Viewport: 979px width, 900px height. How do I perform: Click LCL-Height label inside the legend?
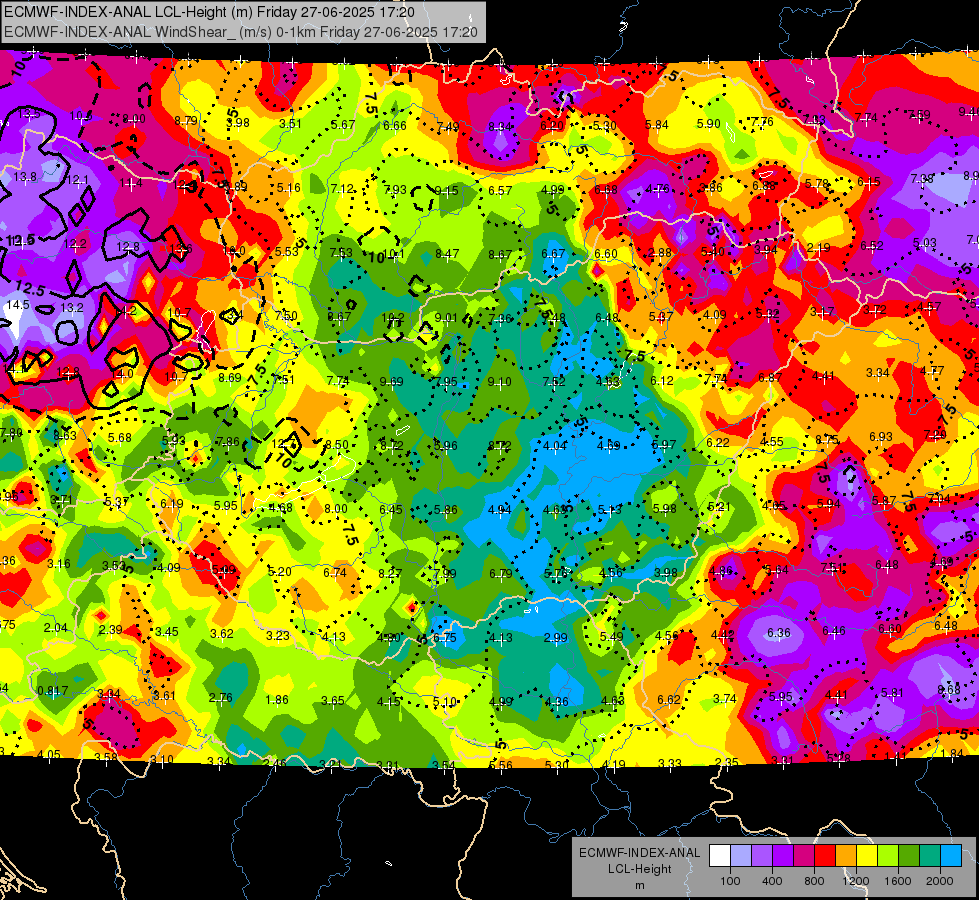click(639, 869)
